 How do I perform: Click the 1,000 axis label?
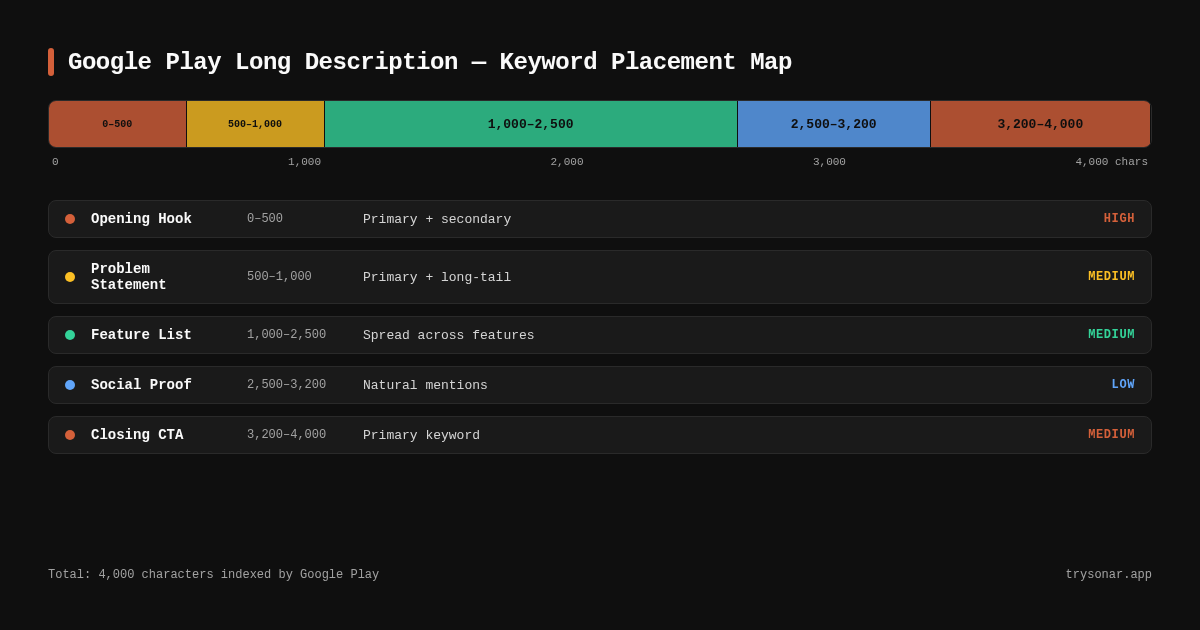point(304,162)
